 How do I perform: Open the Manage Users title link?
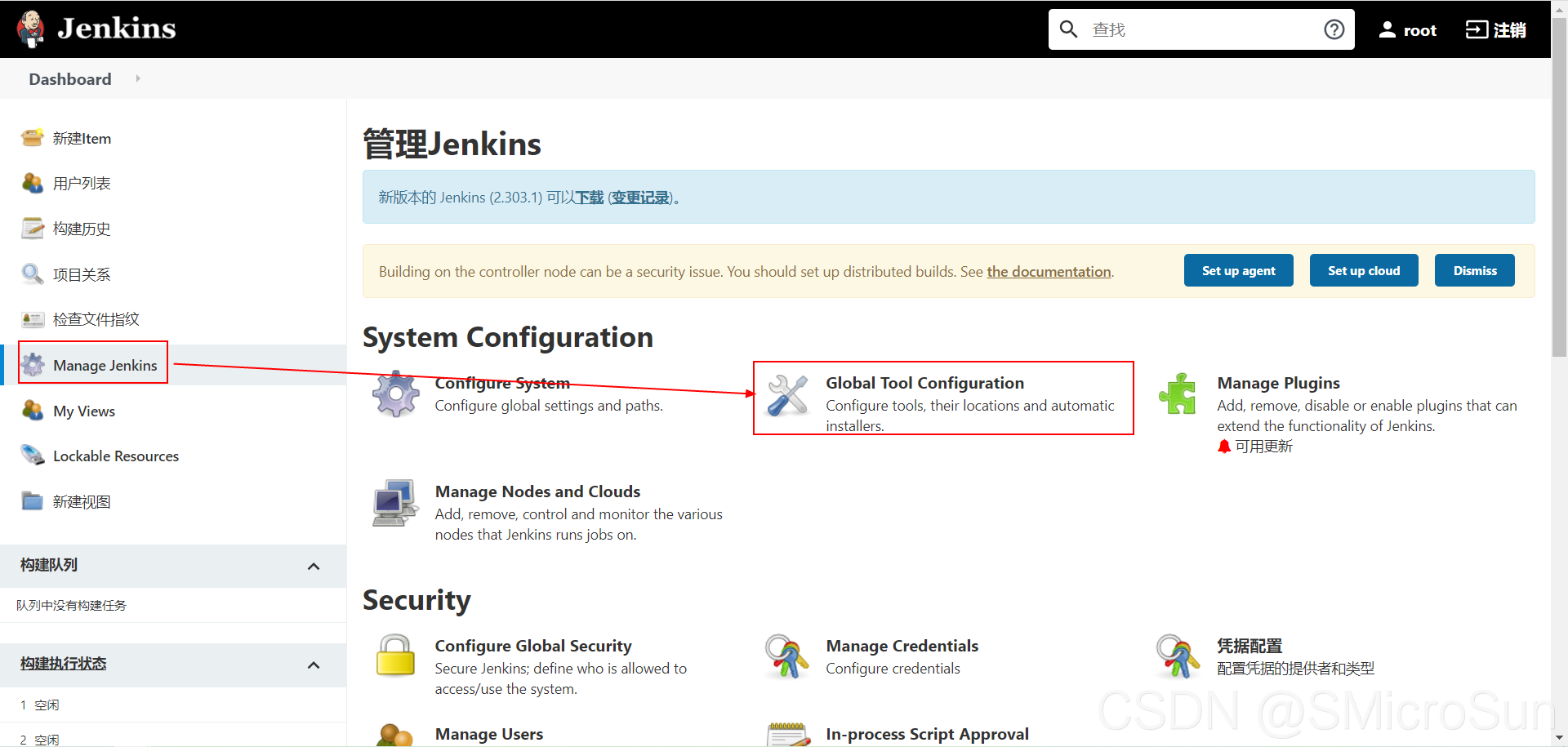coord(489,734)
